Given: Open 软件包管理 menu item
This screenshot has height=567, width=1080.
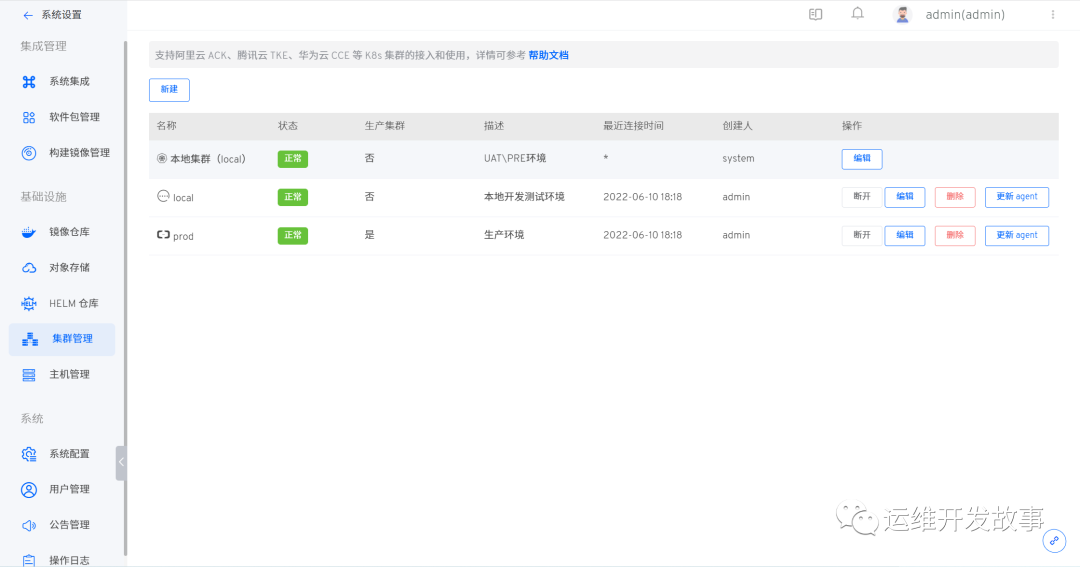Looking at the screenshot, I should pos(74,118).
